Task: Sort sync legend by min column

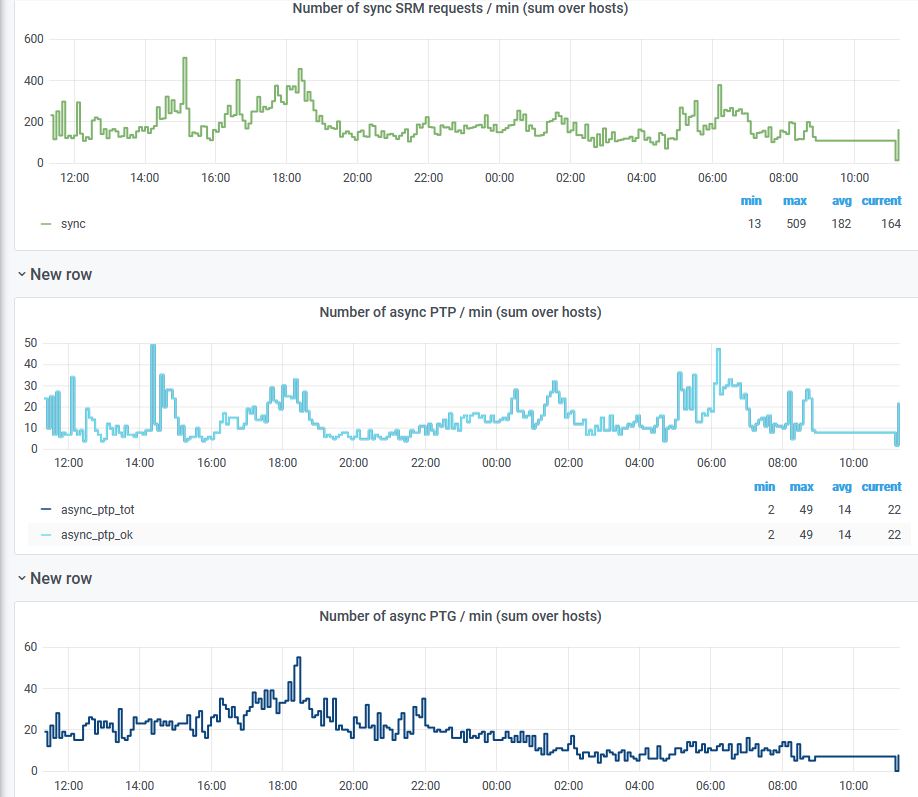Action: pyautogui.click(x=751, y=201)
